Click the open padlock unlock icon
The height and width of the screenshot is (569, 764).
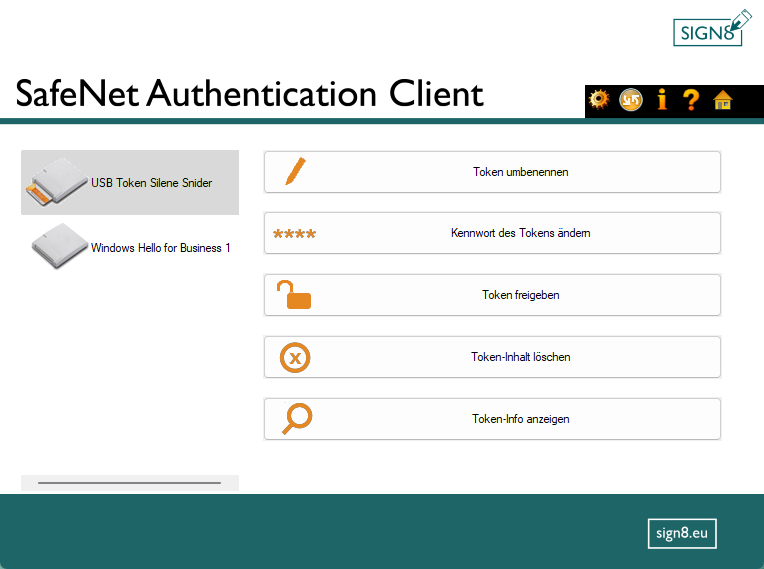tap(294, 295)
